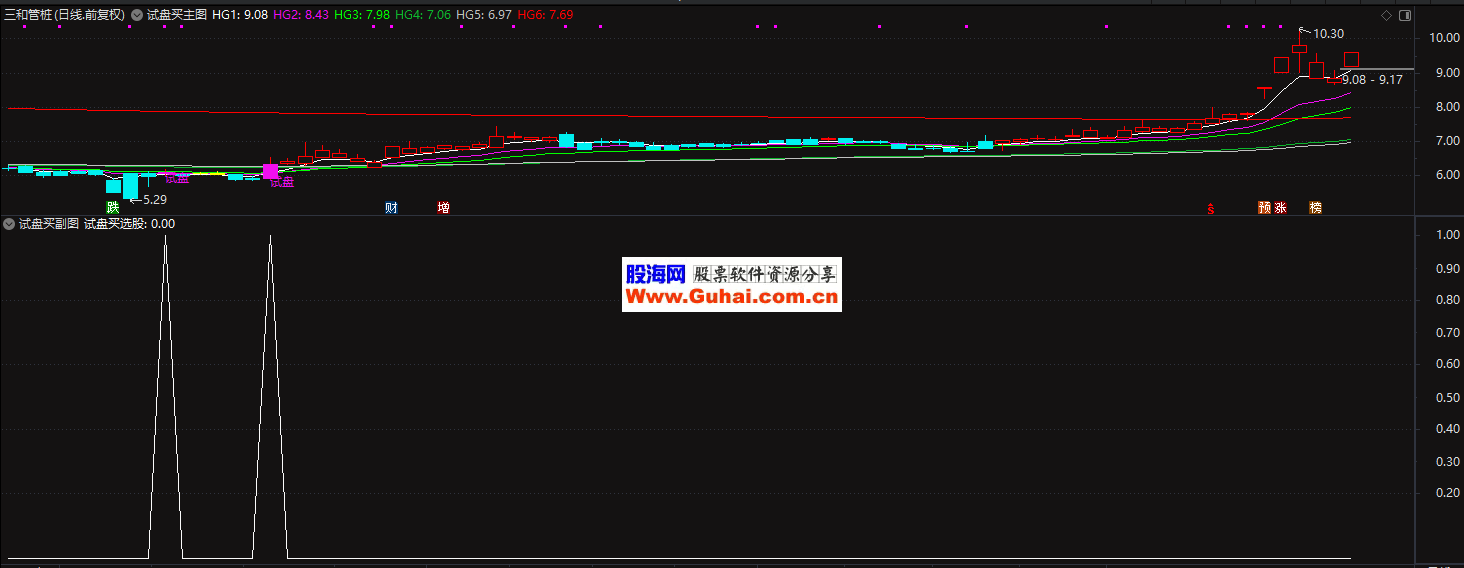Click the 5.29 low price label
Viewport: 1464px width, 568px height.
point(157,200)
